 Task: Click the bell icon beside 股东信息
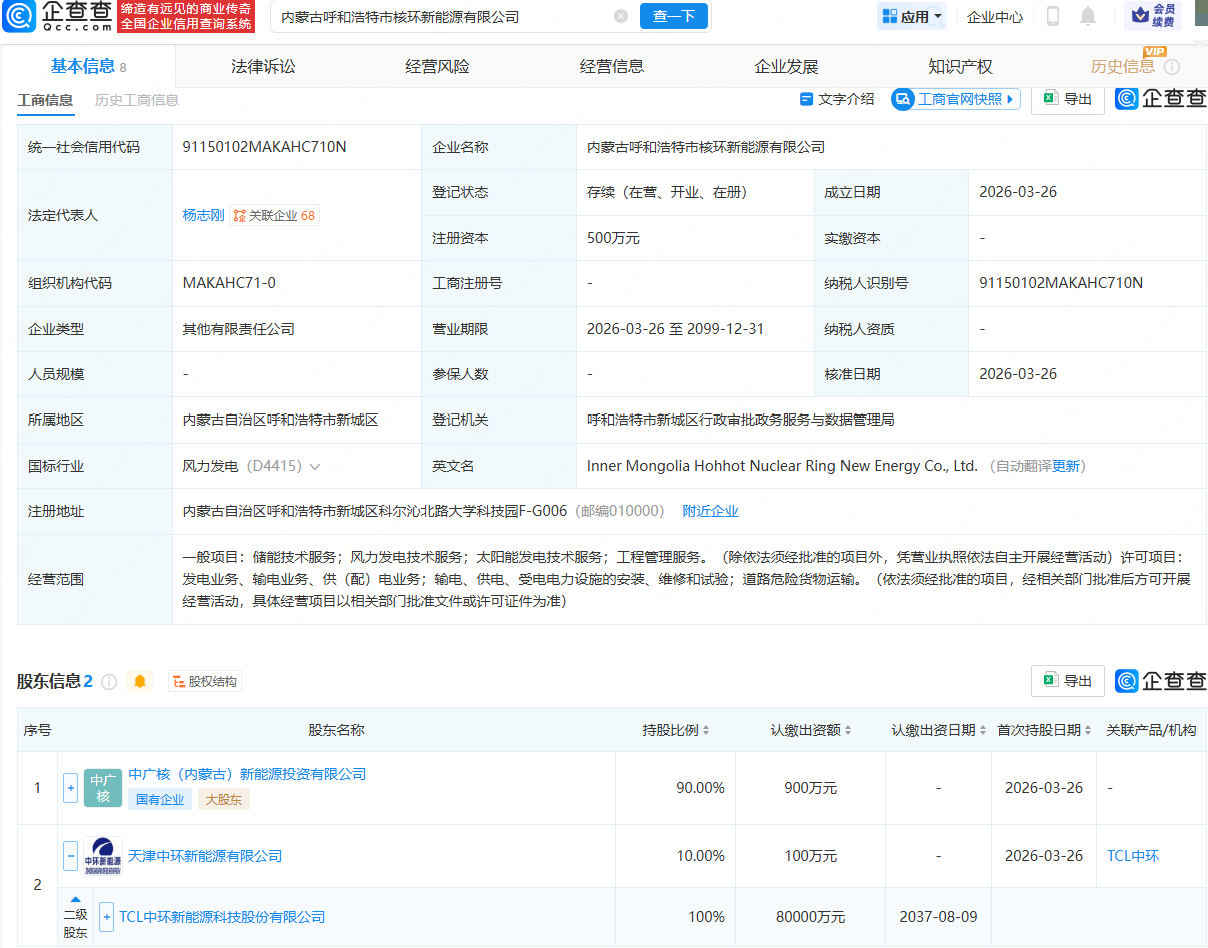pos(140,681)
